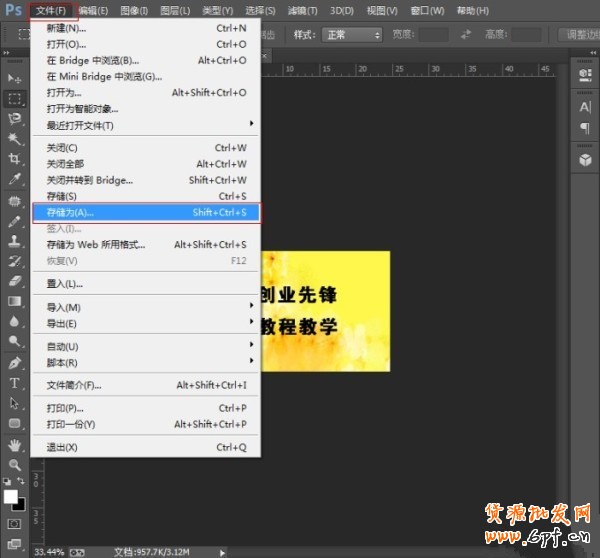
Task: Select the Zoom magnifier tool
Action: coord(15,465)
